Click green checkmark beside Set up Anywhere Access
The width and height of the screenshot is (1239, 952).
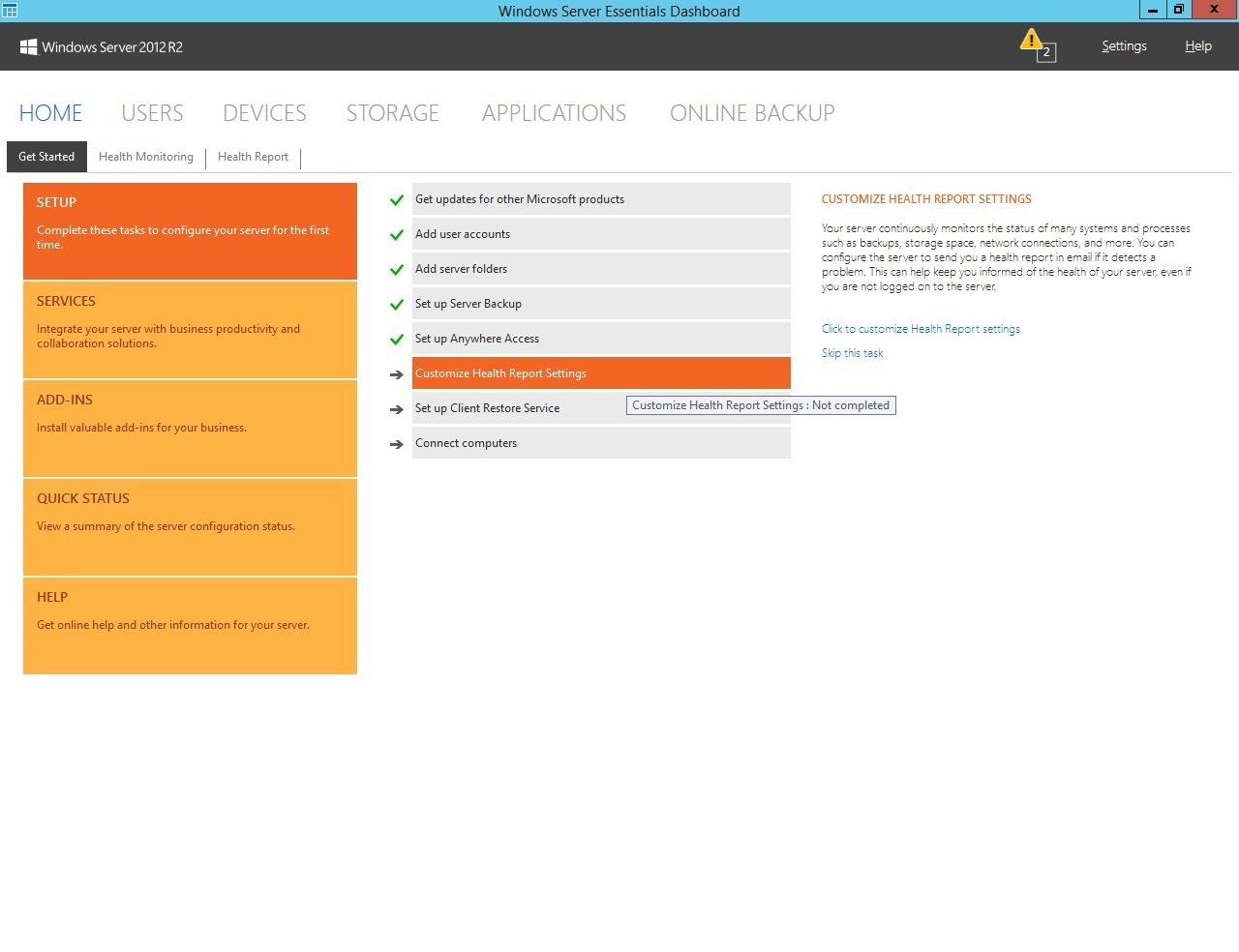[396, 340]
